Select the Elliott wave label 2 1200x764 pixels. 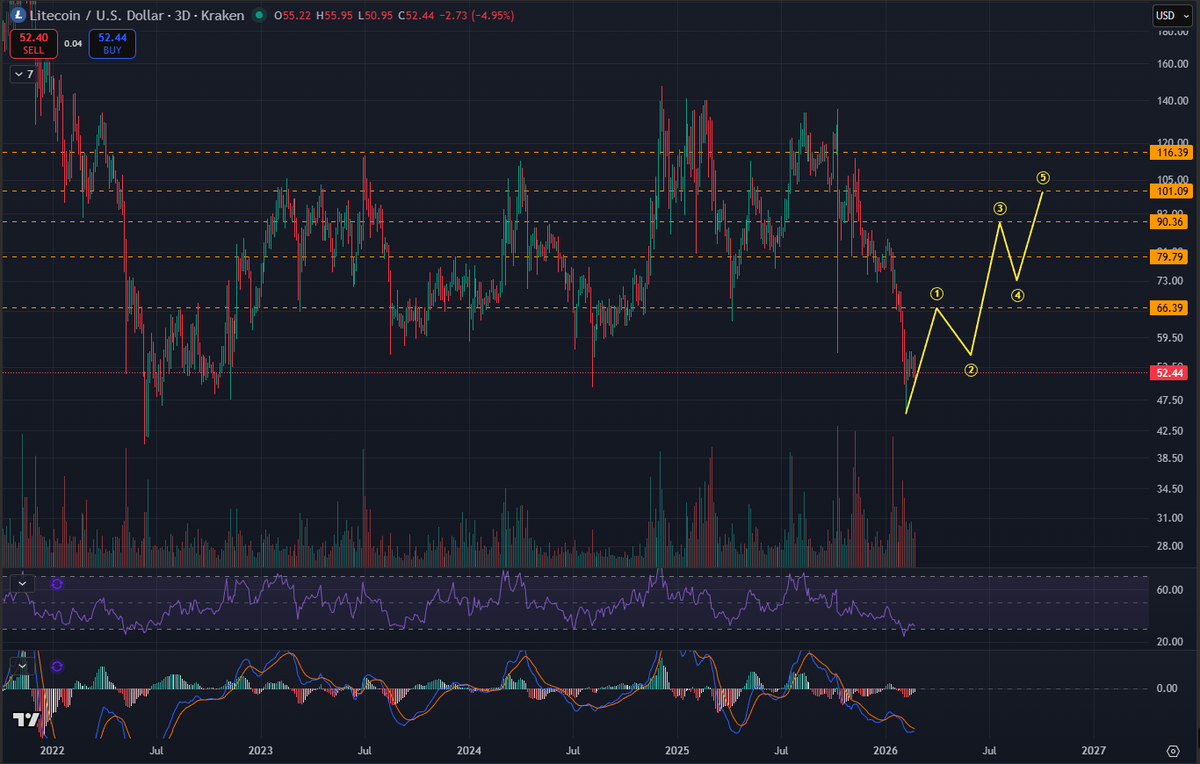coord(971,370)
